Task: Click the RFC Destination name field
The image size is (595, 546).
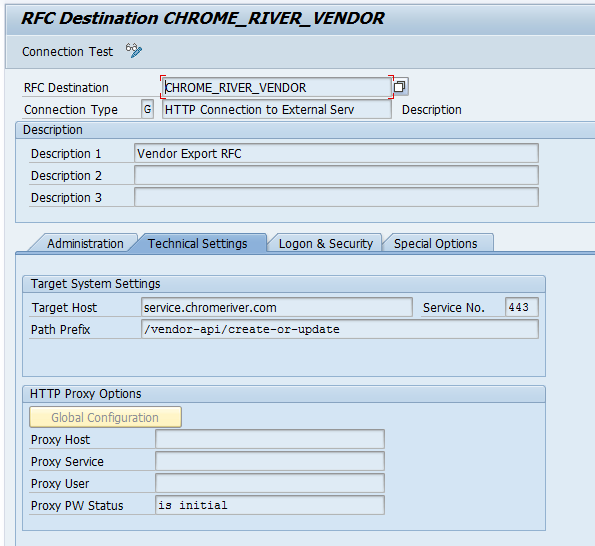Action: 277,87
